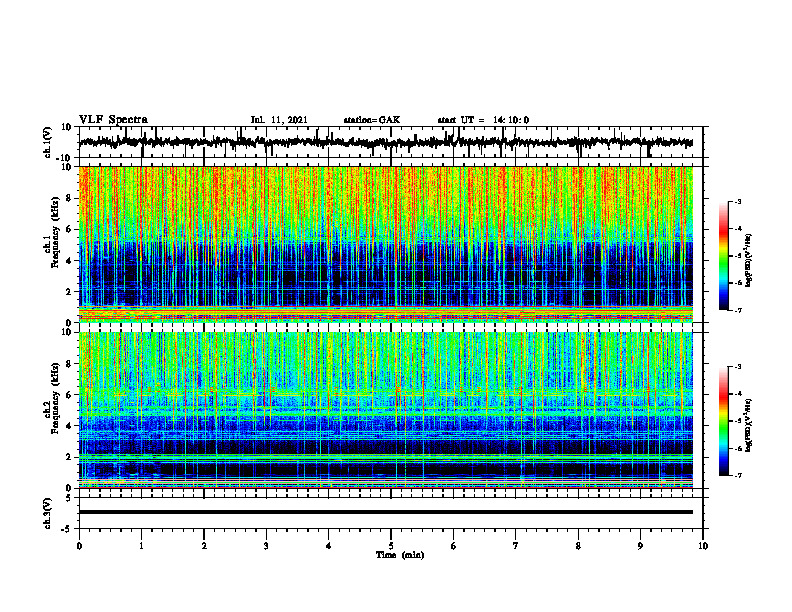Click time tick label '5' on x-axis
Screen dimensions: 792x612
391,546
